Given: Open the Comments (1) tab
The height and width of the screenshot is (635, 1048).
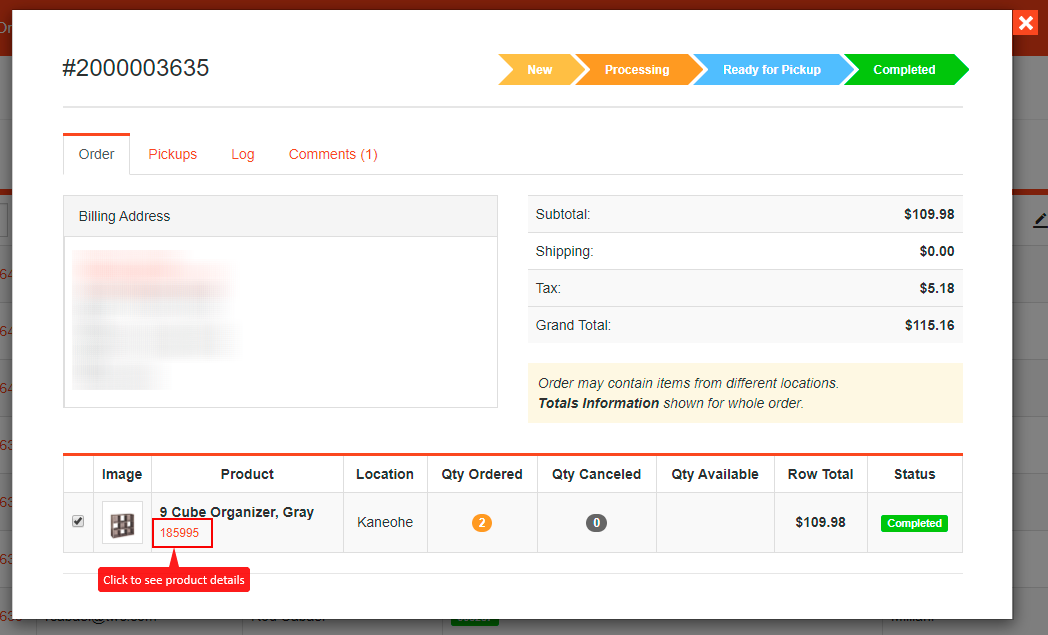Looking at the screenshot, I should [x=333, y=154].
